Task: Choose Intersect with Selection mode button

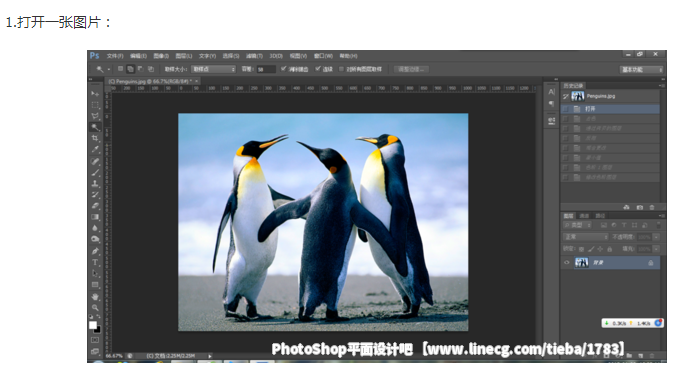Action: pyautogui.click(x=150, y=69)
